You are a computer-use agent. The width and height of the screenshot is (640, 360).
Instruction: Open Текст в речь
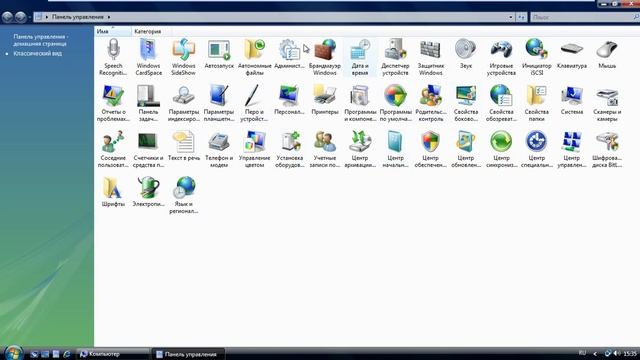click(x=183, y=146)
